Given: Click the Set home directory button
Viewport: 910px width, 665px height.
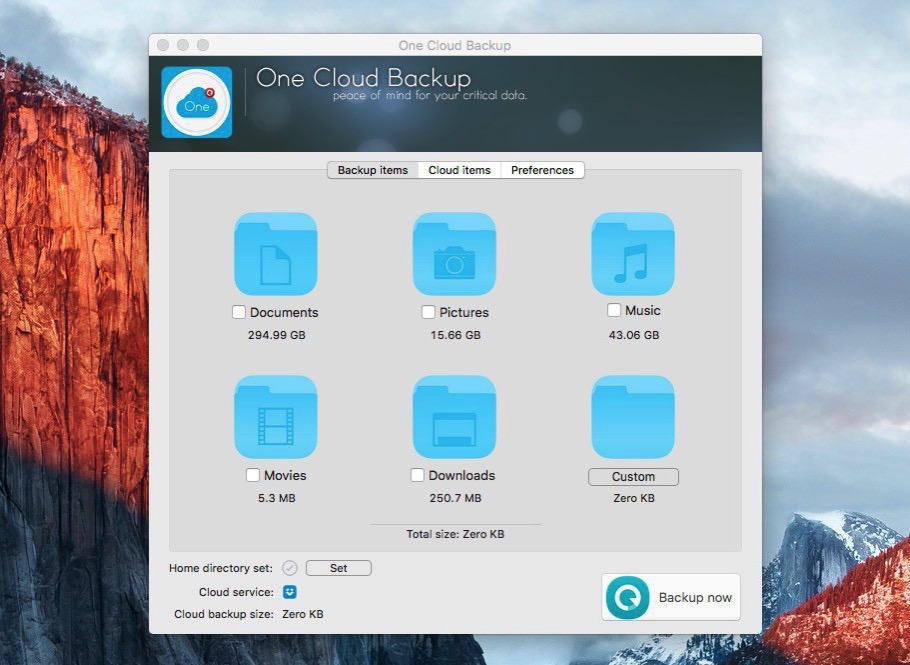Looking at the screenshot, I should coord(338,568).
